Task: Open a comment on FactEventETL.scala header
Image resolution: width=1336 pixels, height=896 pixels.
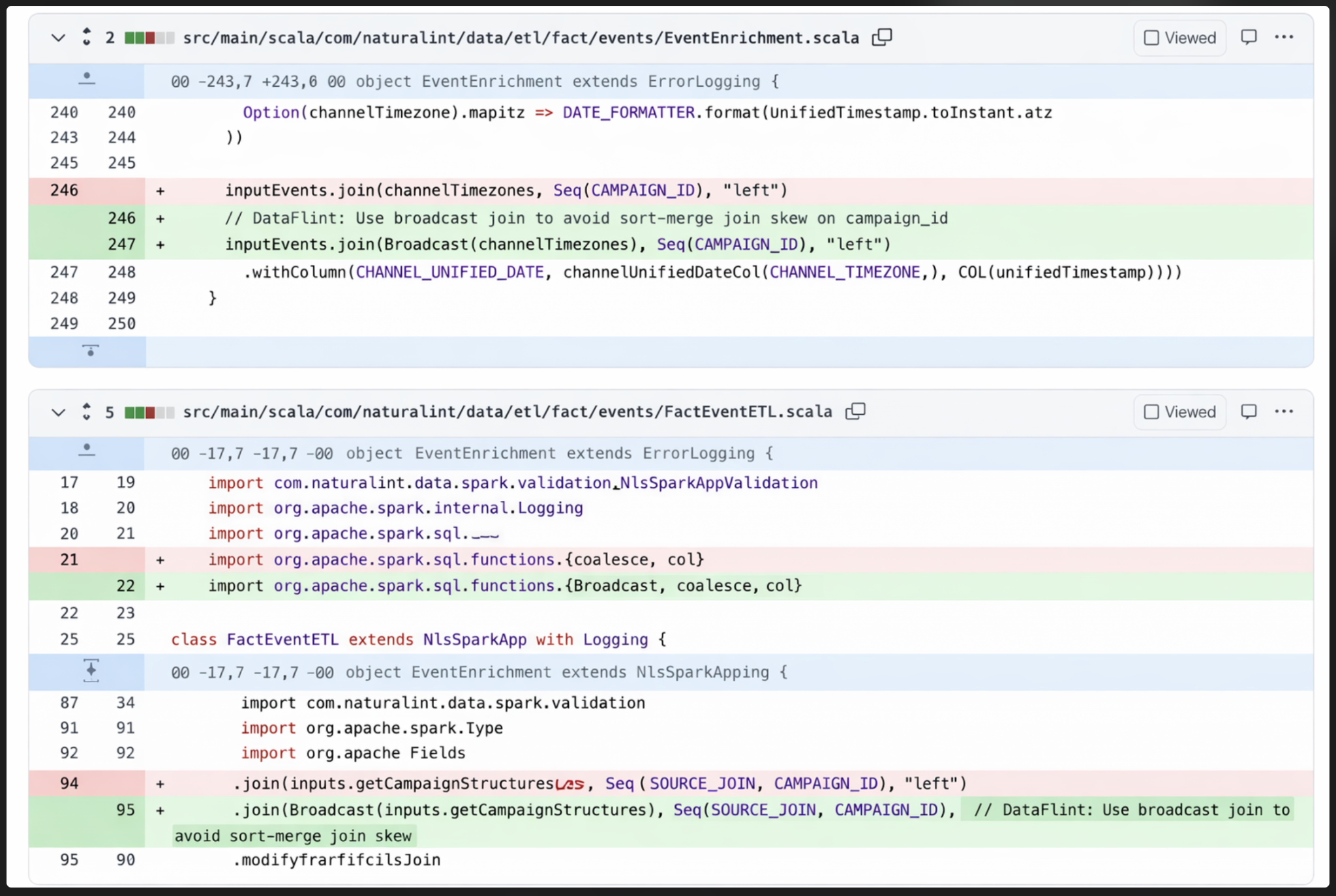Action: click(x=1249, y=411)
